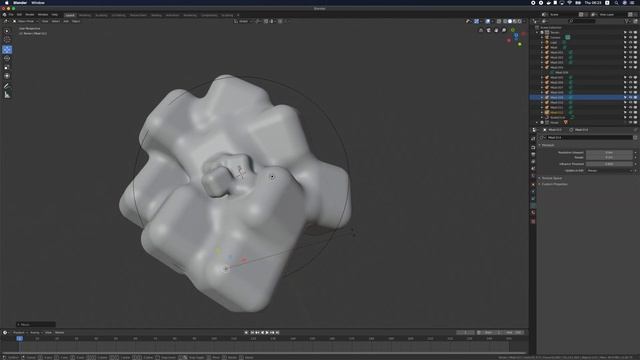Click the Influence Threshold value slider

pyautogui.click(x=609, y=164)
